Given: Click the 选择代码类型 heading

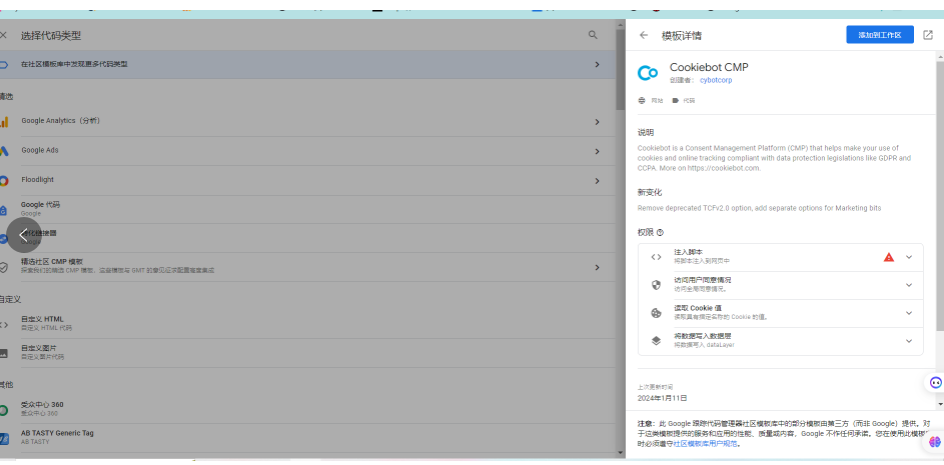Looking at the screenshot, I should point(51,36).
